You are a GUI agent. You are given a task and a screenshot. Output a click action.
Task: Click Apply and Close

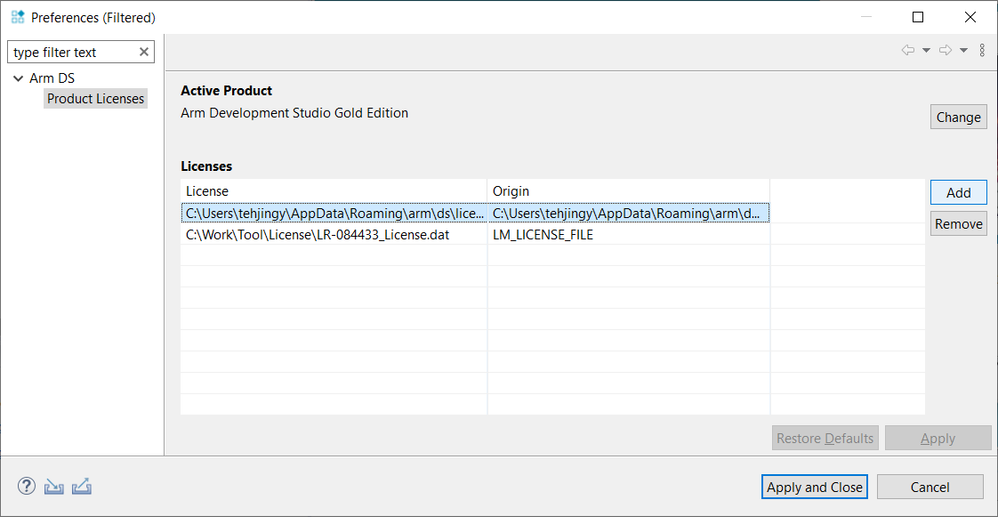coord(814,487)
